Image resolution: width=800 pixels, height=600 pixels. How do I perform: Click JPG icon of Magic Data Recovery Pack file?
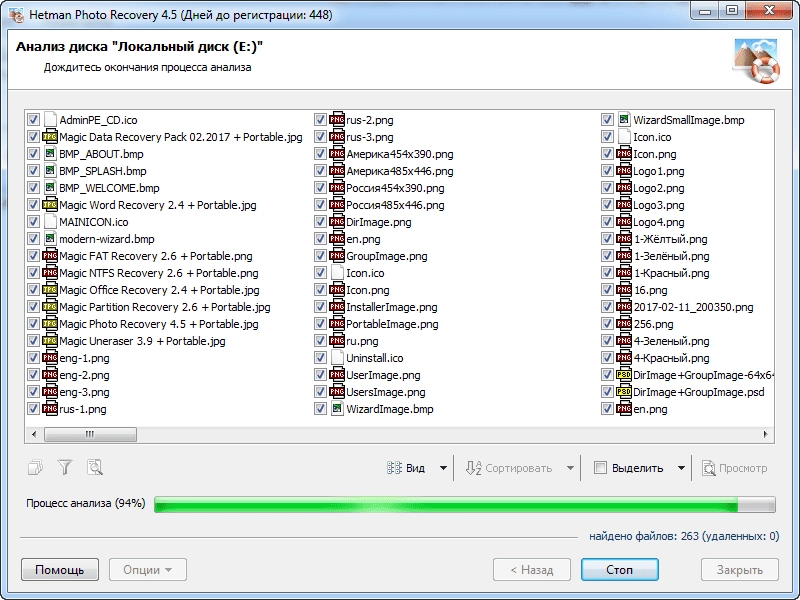(50, 137)
